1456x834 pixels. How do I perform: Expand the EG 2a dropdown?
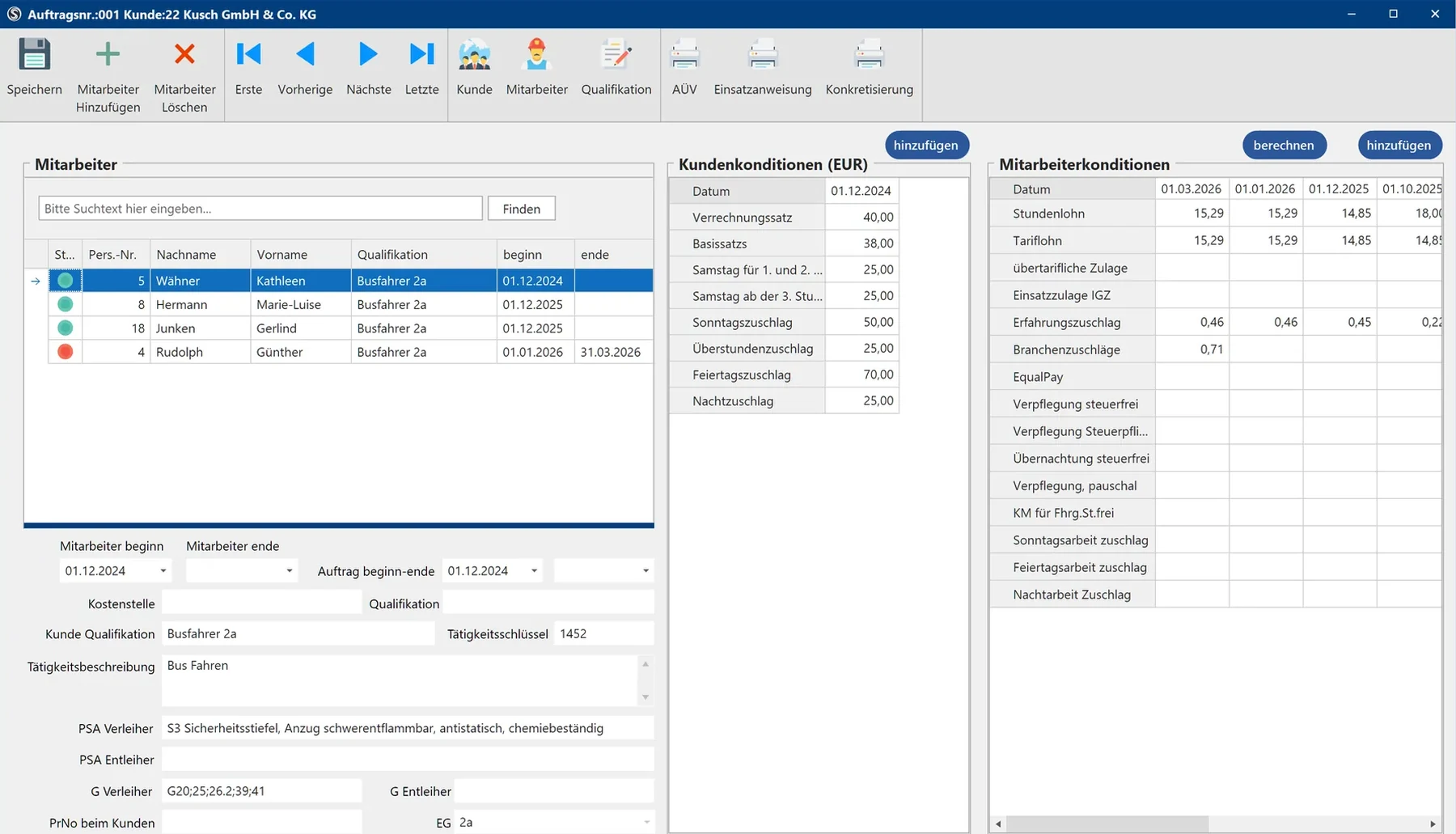click(646, 823)
